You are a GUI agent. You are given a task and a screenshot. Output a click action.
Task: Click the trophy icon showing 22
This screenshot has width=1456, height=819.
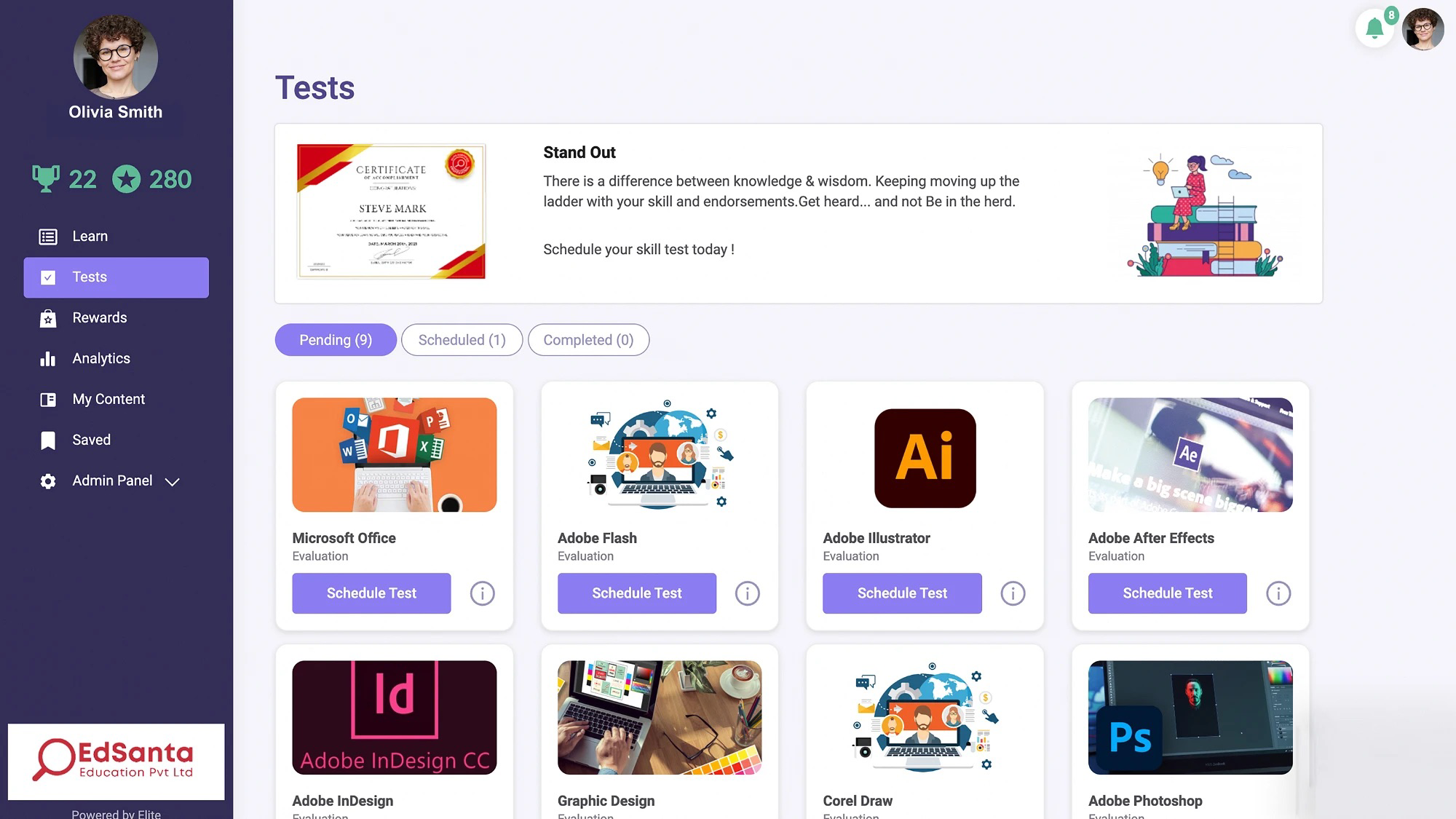coord(47,177)
